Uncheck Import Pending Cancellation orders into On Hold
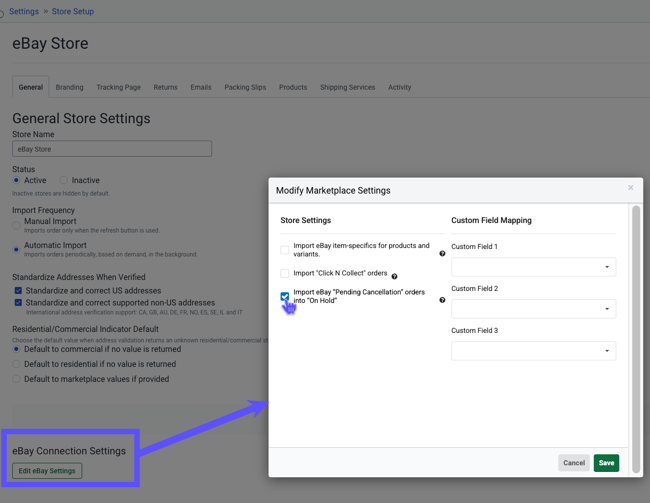Image resolution: width=650 pixels, height=503 pixels. point(285,296)
